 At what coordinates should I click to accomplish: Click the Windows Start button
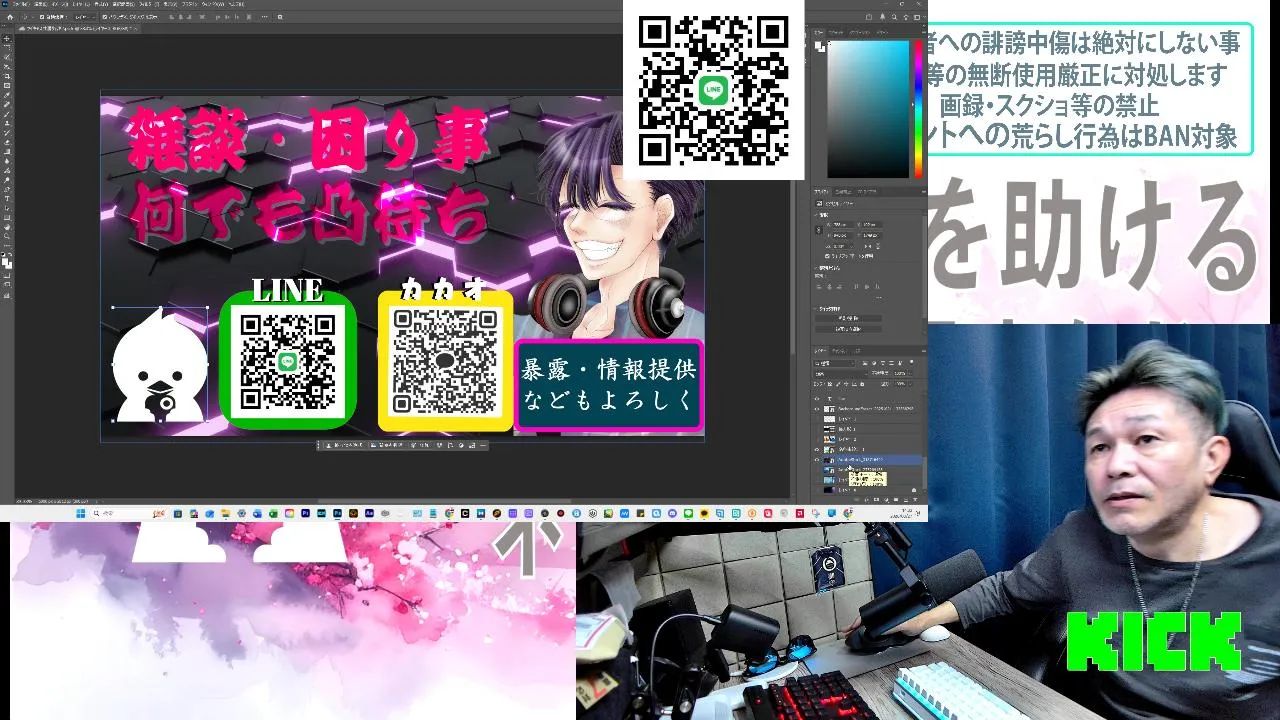pyautogui.click(x=80, y=513)
